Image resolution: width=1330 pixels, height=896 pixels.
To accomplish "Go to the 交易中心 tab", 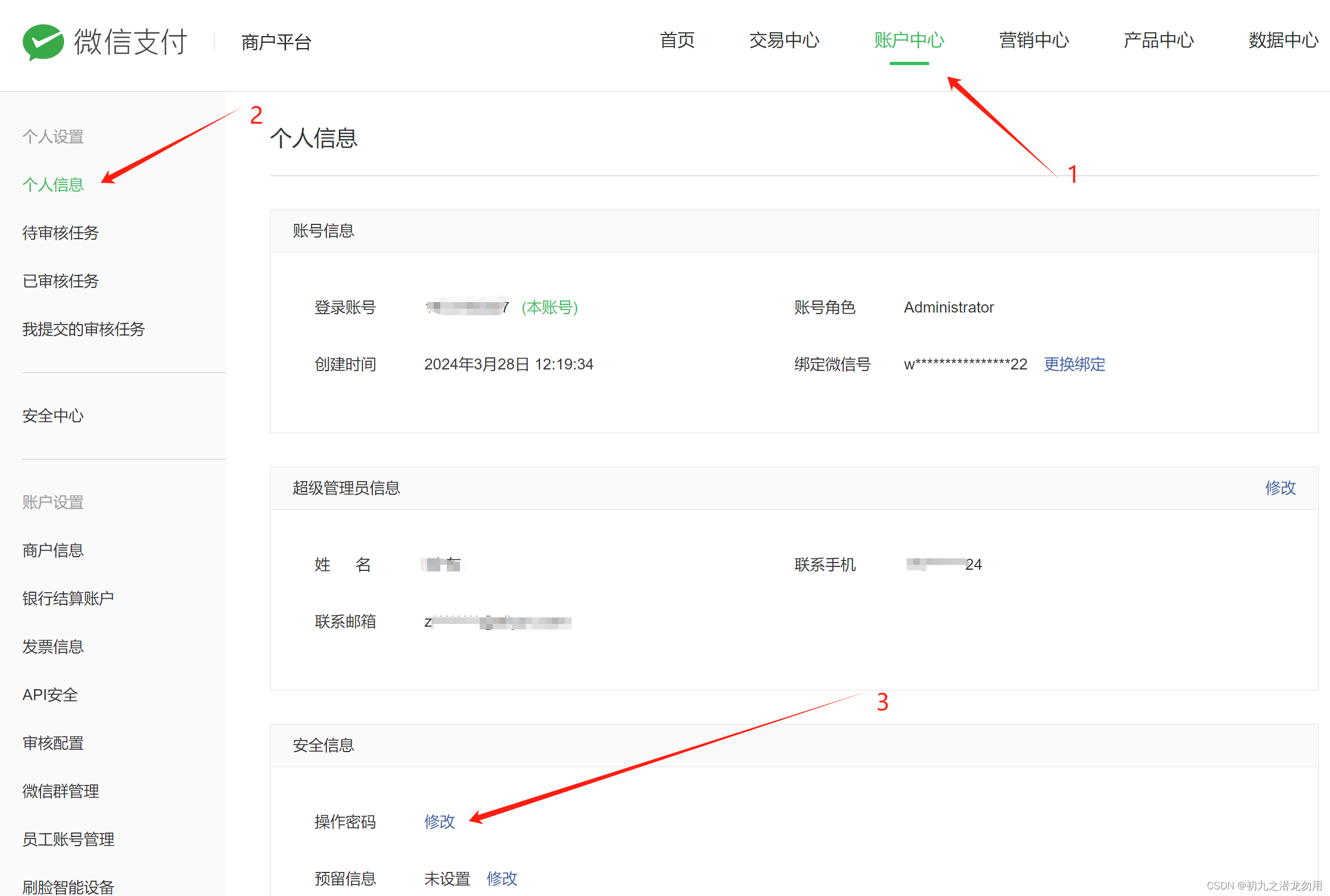I will point(784,41).
